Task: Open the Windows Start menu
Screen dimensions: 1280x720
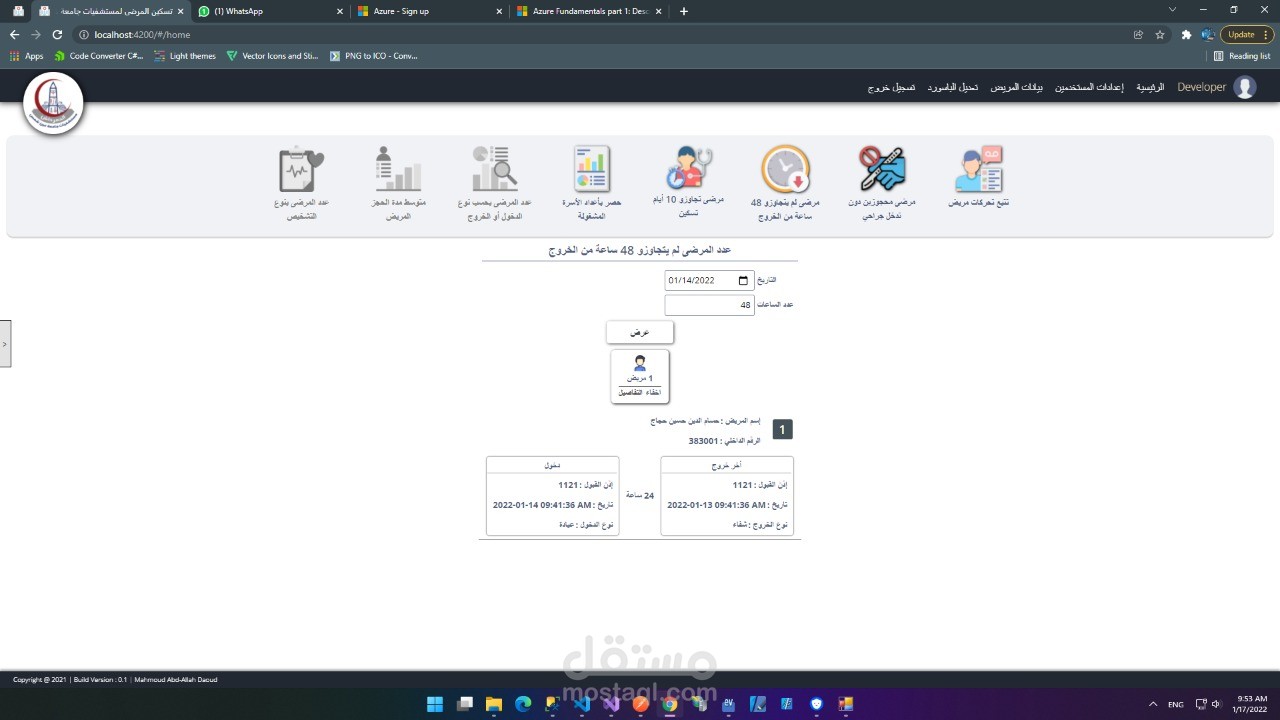Action: 435,704
